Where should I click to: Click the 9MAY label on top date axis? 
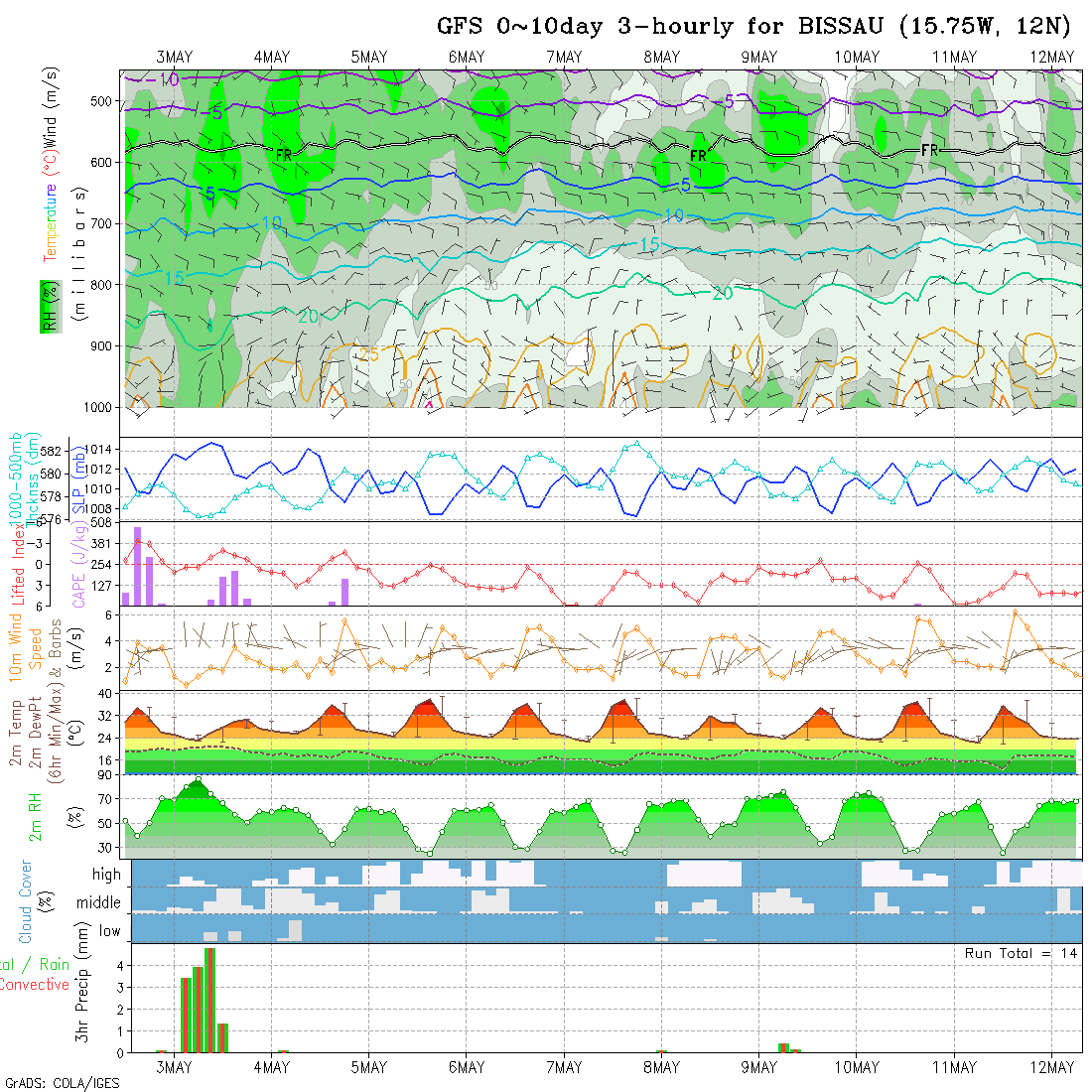tap(759, 58)
